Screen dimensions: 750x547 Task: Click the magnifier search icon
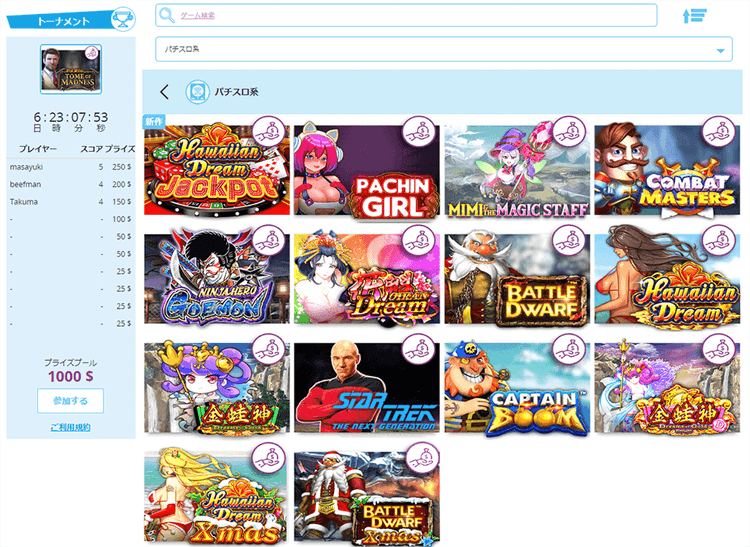[x=167, y=15]
